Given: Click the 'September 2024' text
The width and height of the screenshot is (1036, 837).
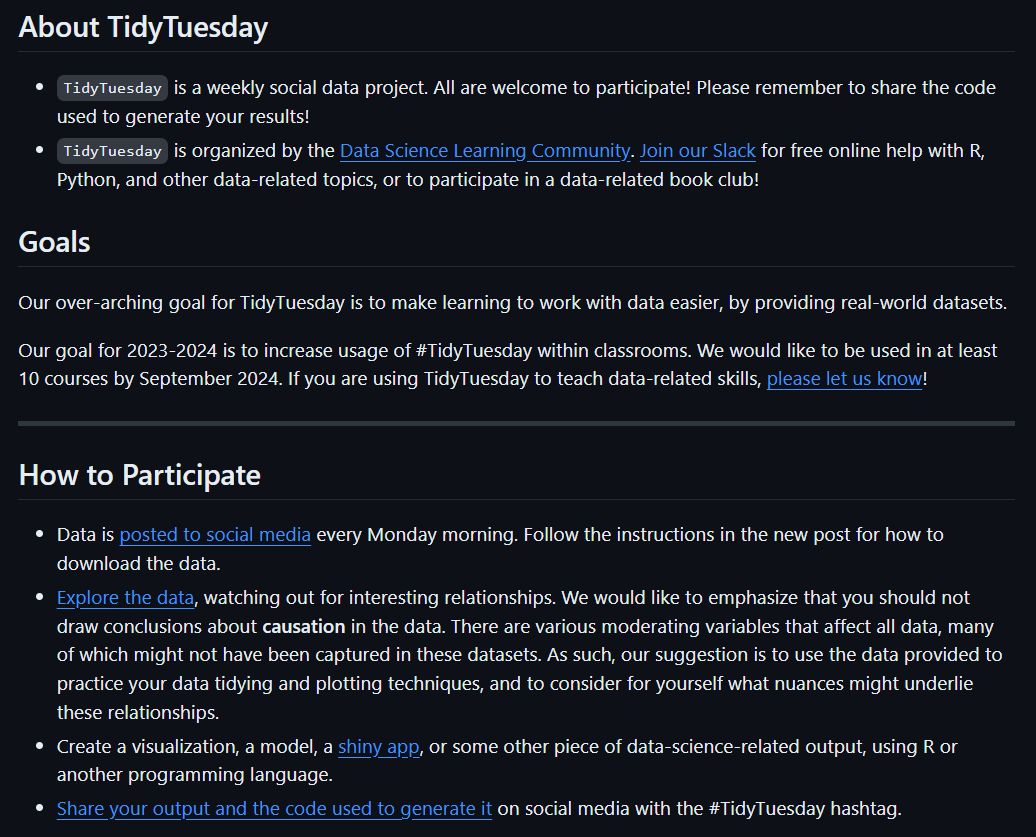Looking at the screenshot, I should 199,379.
